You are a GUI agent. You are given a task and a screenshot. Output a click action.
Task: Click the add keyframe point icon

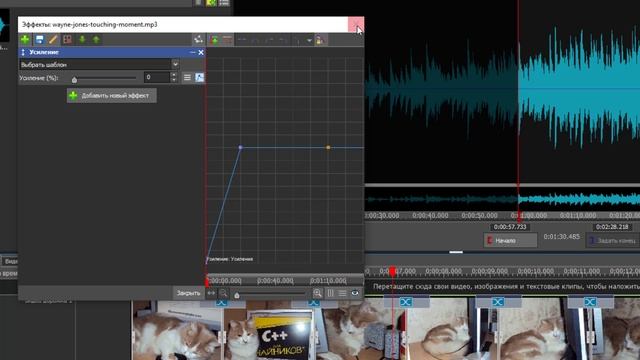[x=214, y=40]
